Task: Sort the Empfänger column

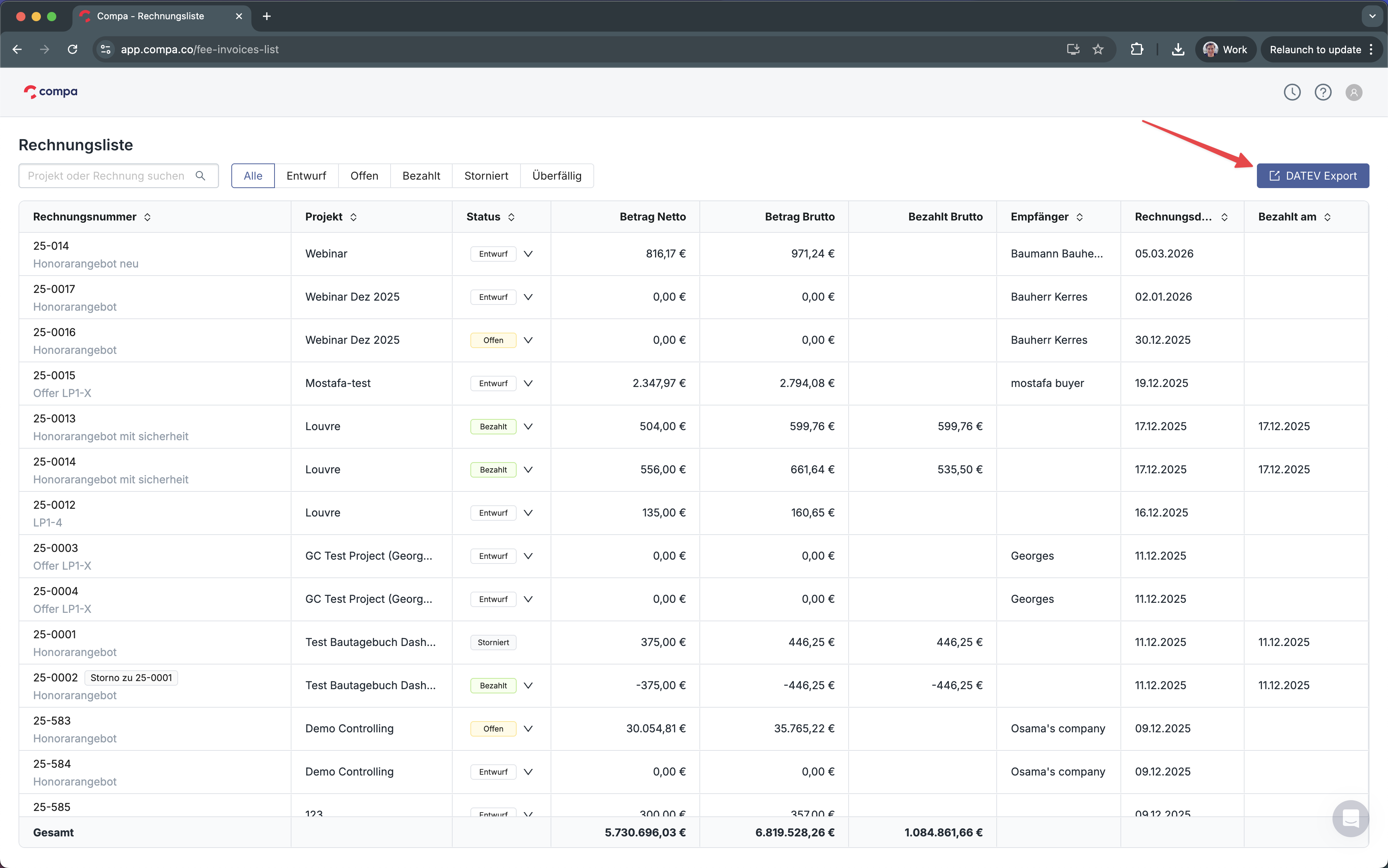Action: [1080, 217]
